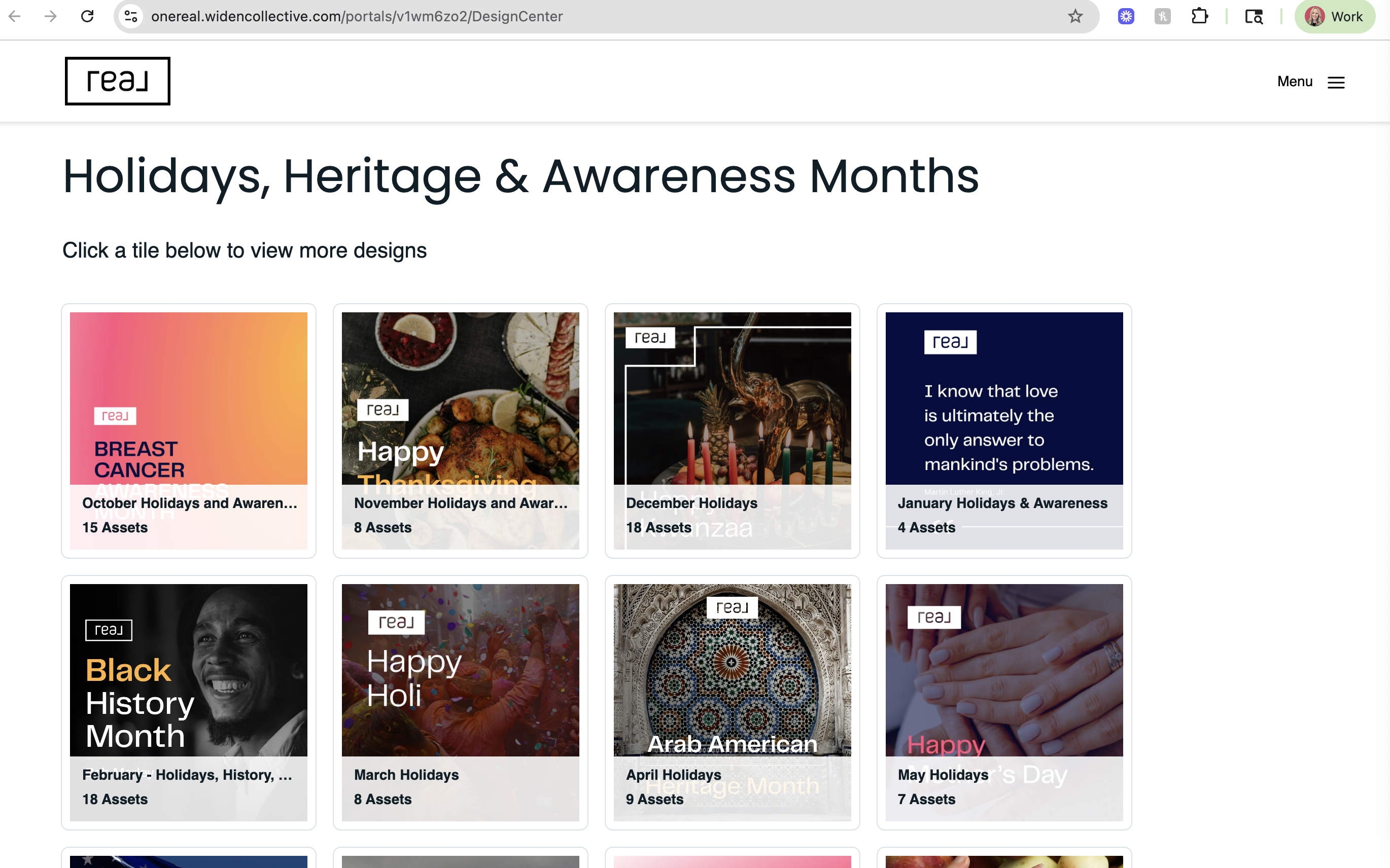Expand the hamburger Menu icon

[1336, 82]
